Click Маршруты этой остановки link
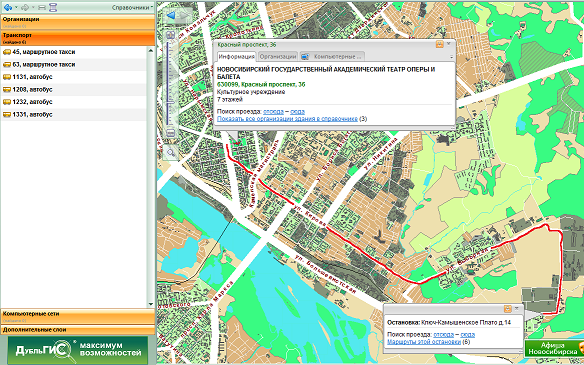 click(424, 342)
